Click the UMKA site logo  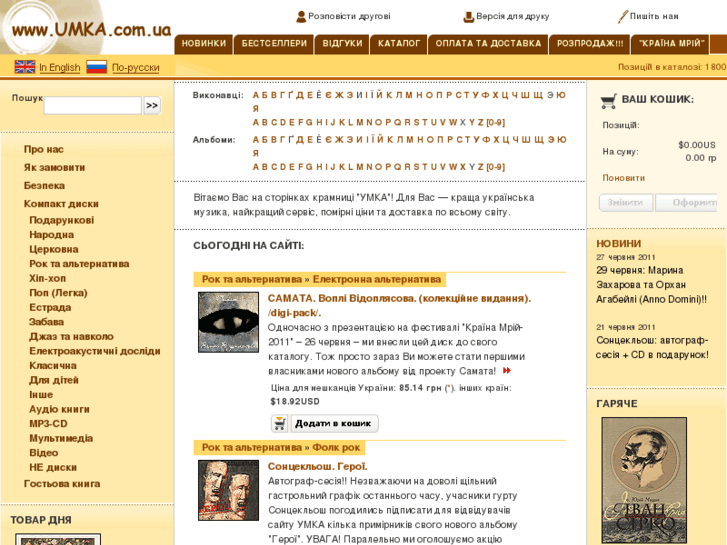pos(88,29)
